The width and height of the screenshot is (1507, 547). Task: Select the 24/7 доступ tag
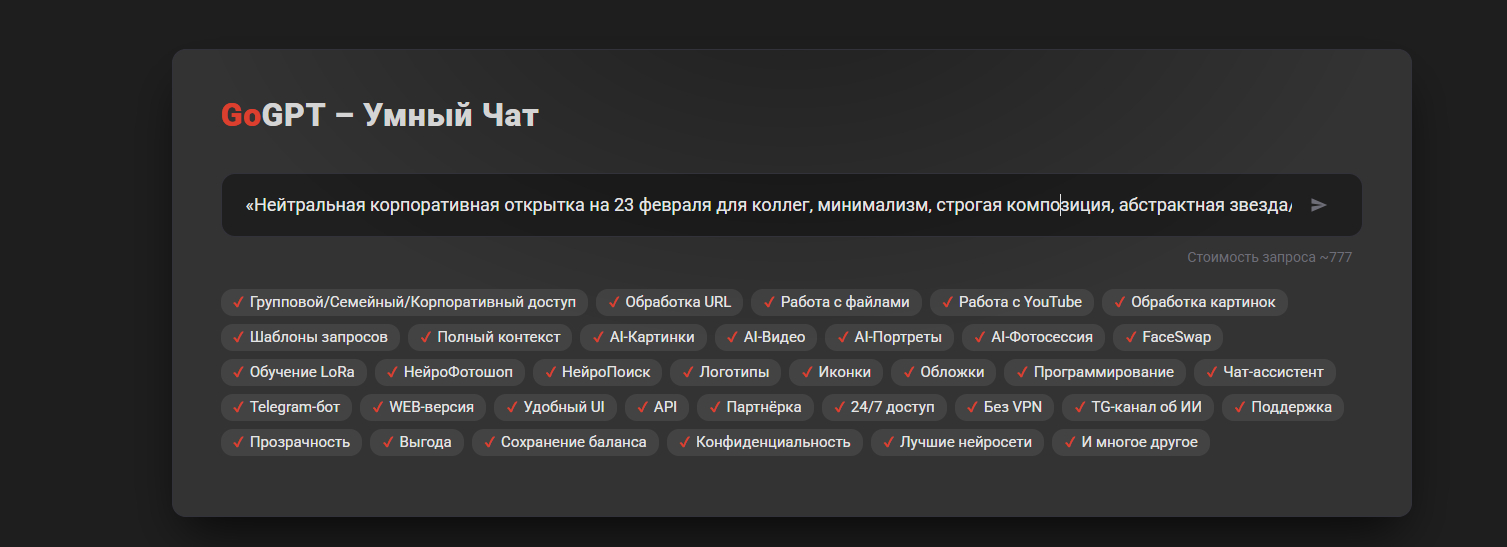pyautogui.click(x=884, y=407)
